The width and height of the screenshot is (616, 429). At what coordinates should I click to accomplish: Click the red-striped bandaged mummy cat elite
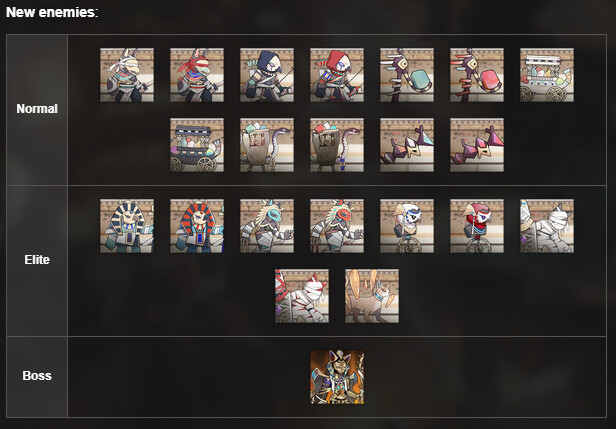302,296
